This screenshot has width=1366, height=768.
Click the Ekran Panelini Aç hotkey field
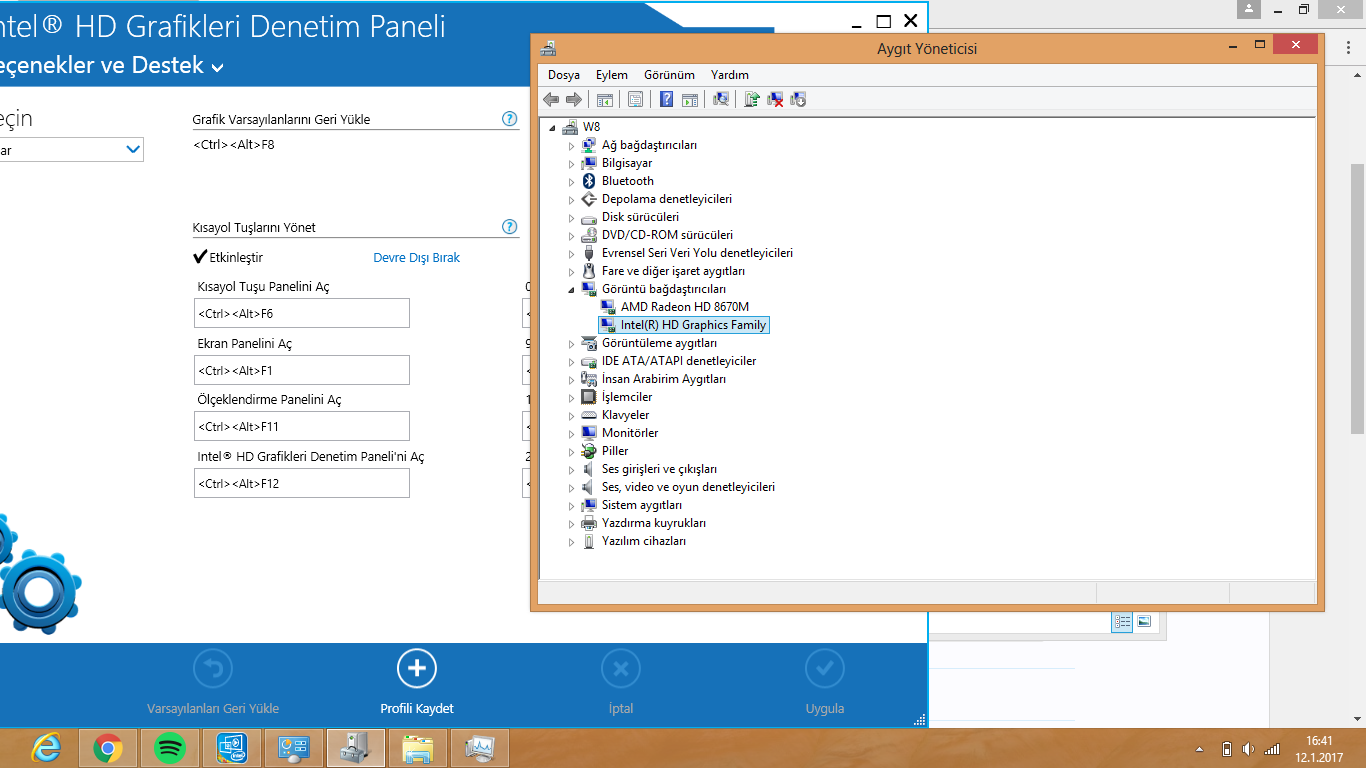302,370
